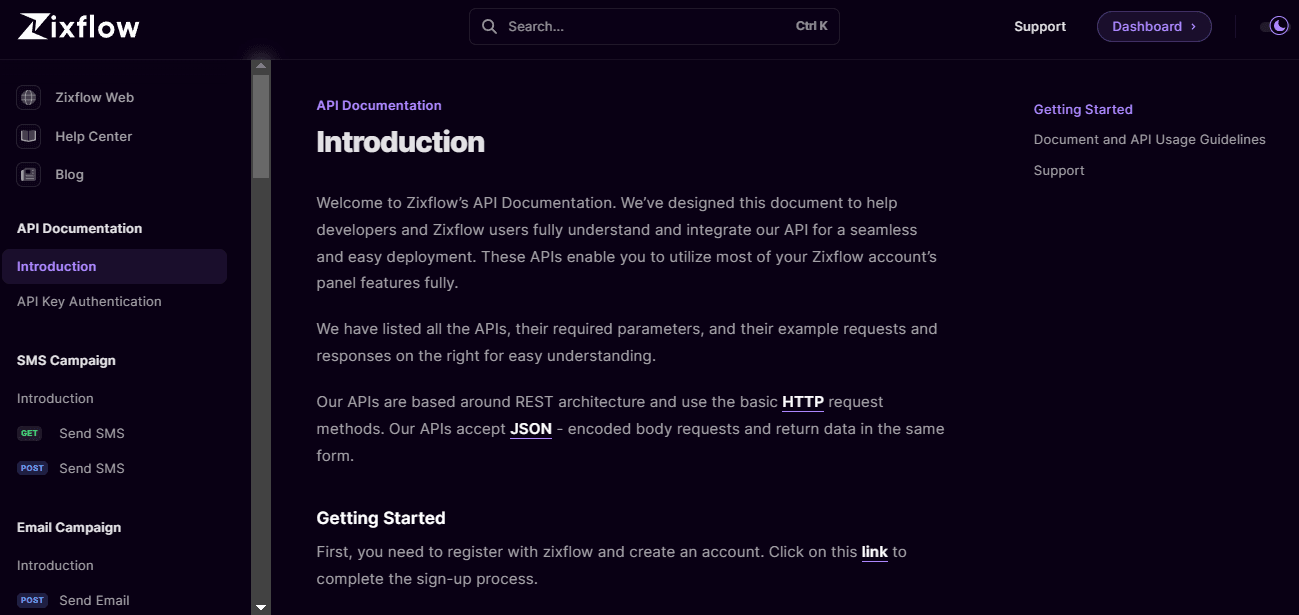
Task: Click the Zixflow logo
Action: point(79,27)
